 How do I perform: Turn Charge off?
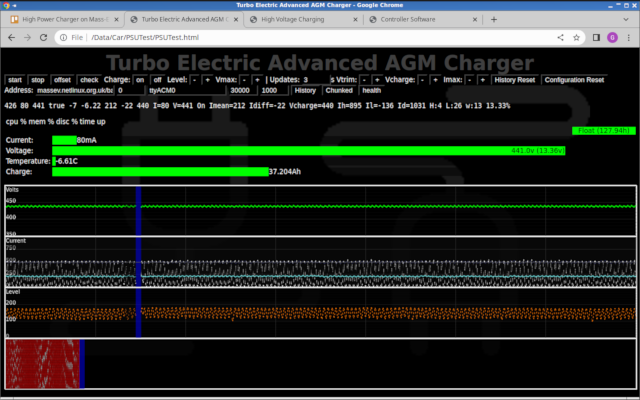click(x=157, y=79)
